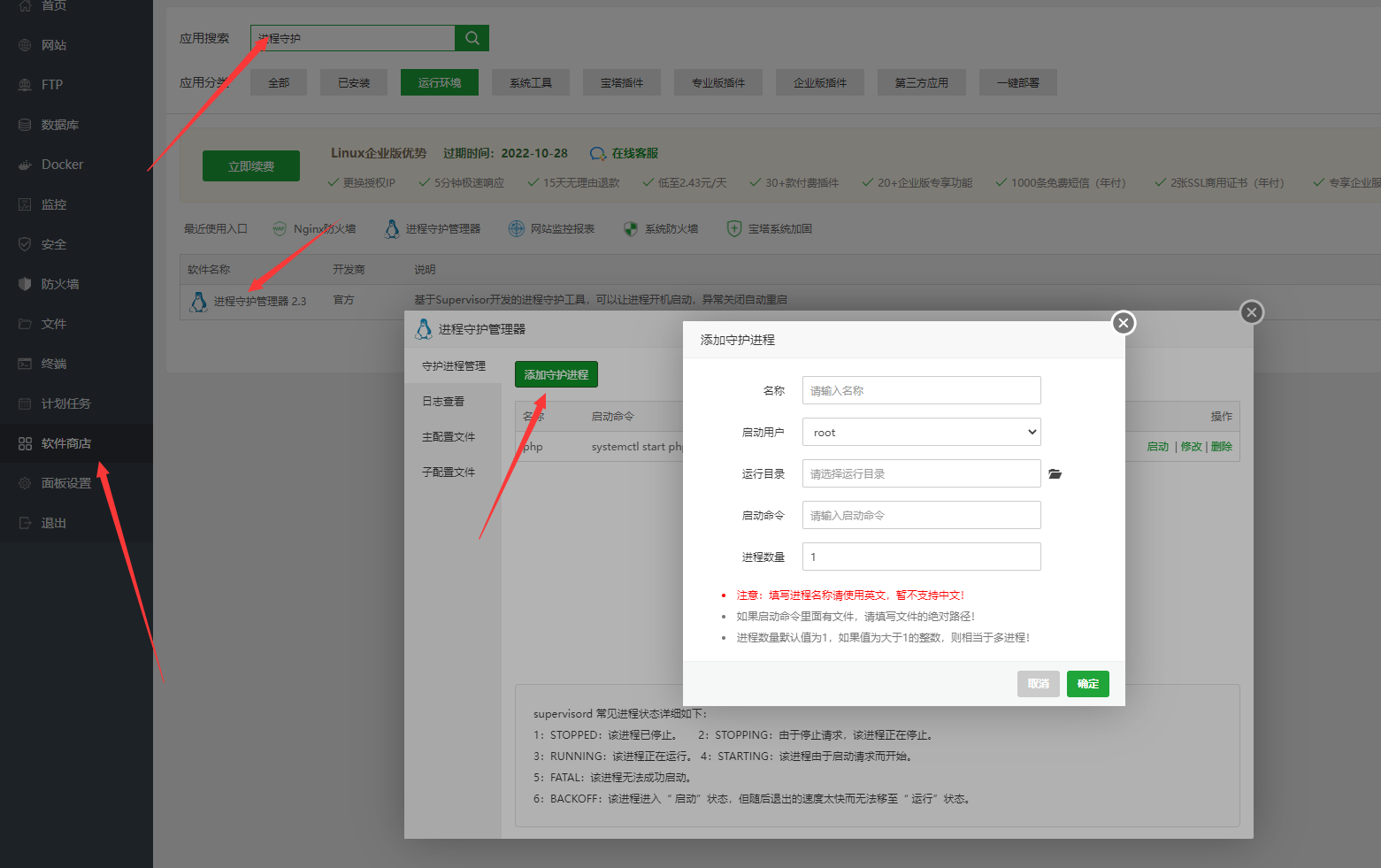Click the php process name cell

pos(533,447)
